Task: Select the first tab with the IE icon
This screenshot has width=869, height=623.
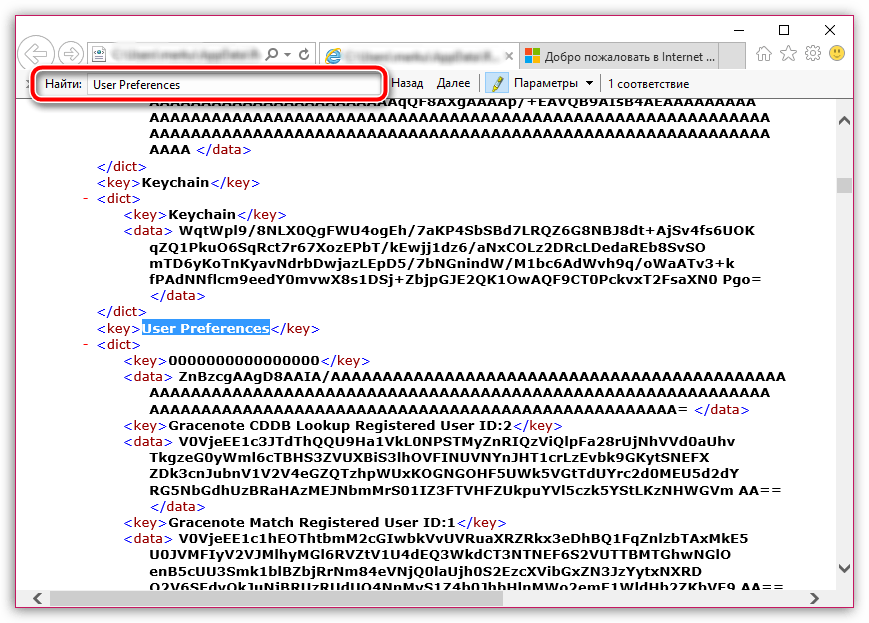Action: (x=418, y=56)
